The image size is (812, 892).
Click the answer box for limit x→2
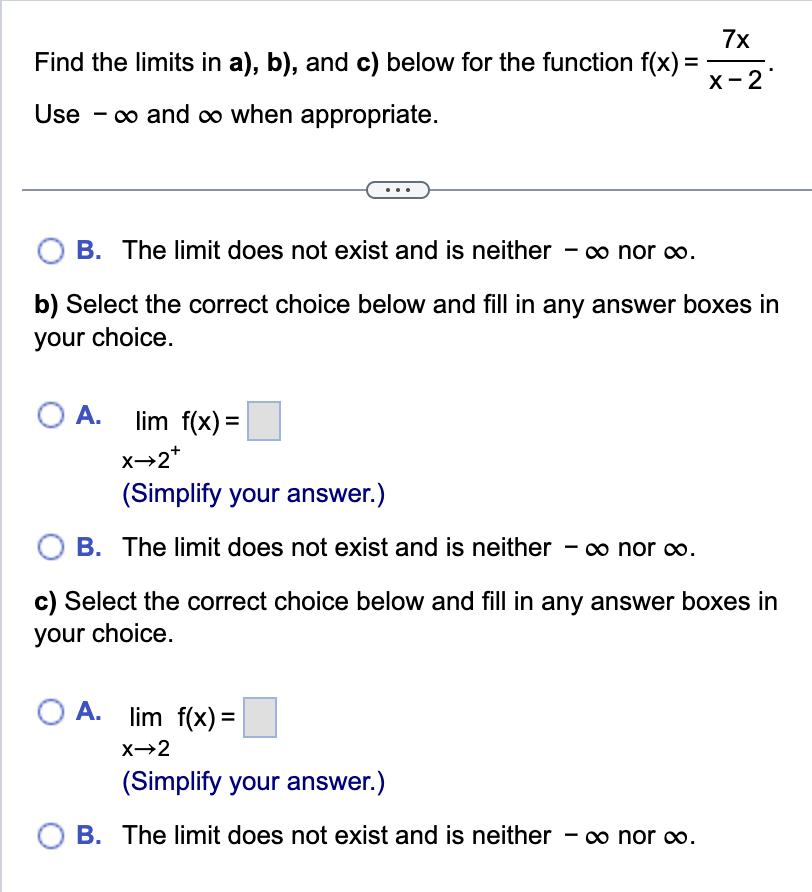coord(259,717)
